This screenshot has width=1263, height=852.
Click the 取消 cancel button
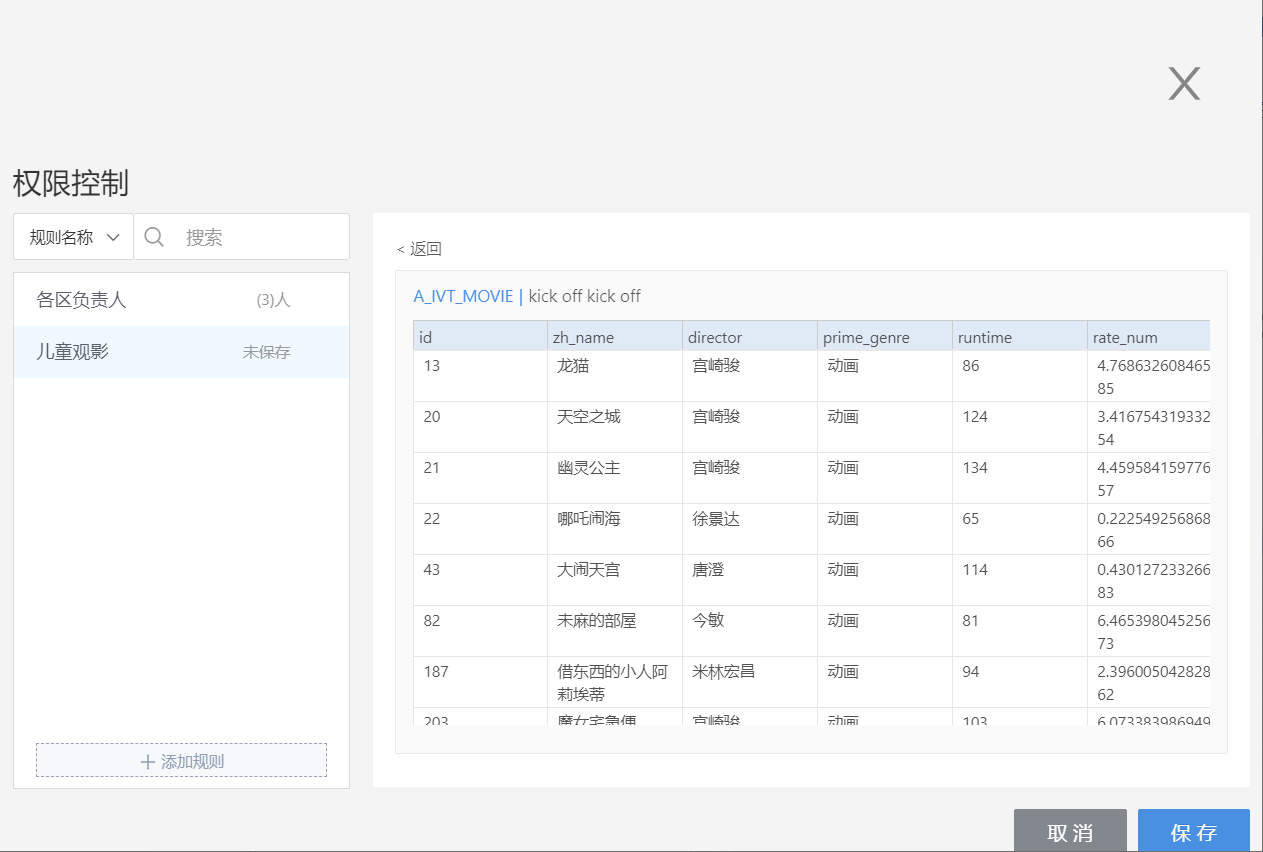[x=1070, y=832]
